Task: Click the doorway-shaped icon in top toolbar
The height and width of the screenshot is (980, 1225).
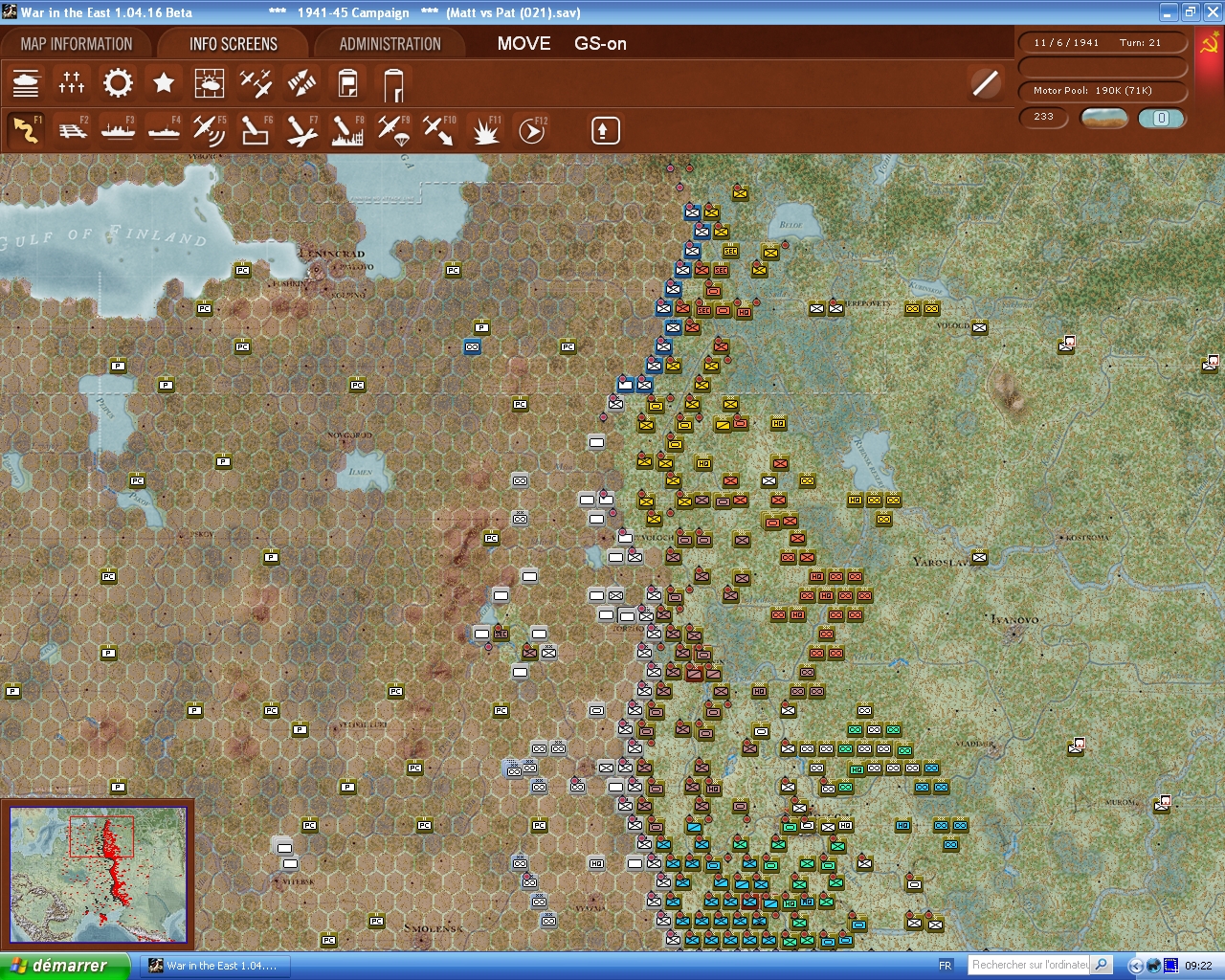Action: coord(393,83)
